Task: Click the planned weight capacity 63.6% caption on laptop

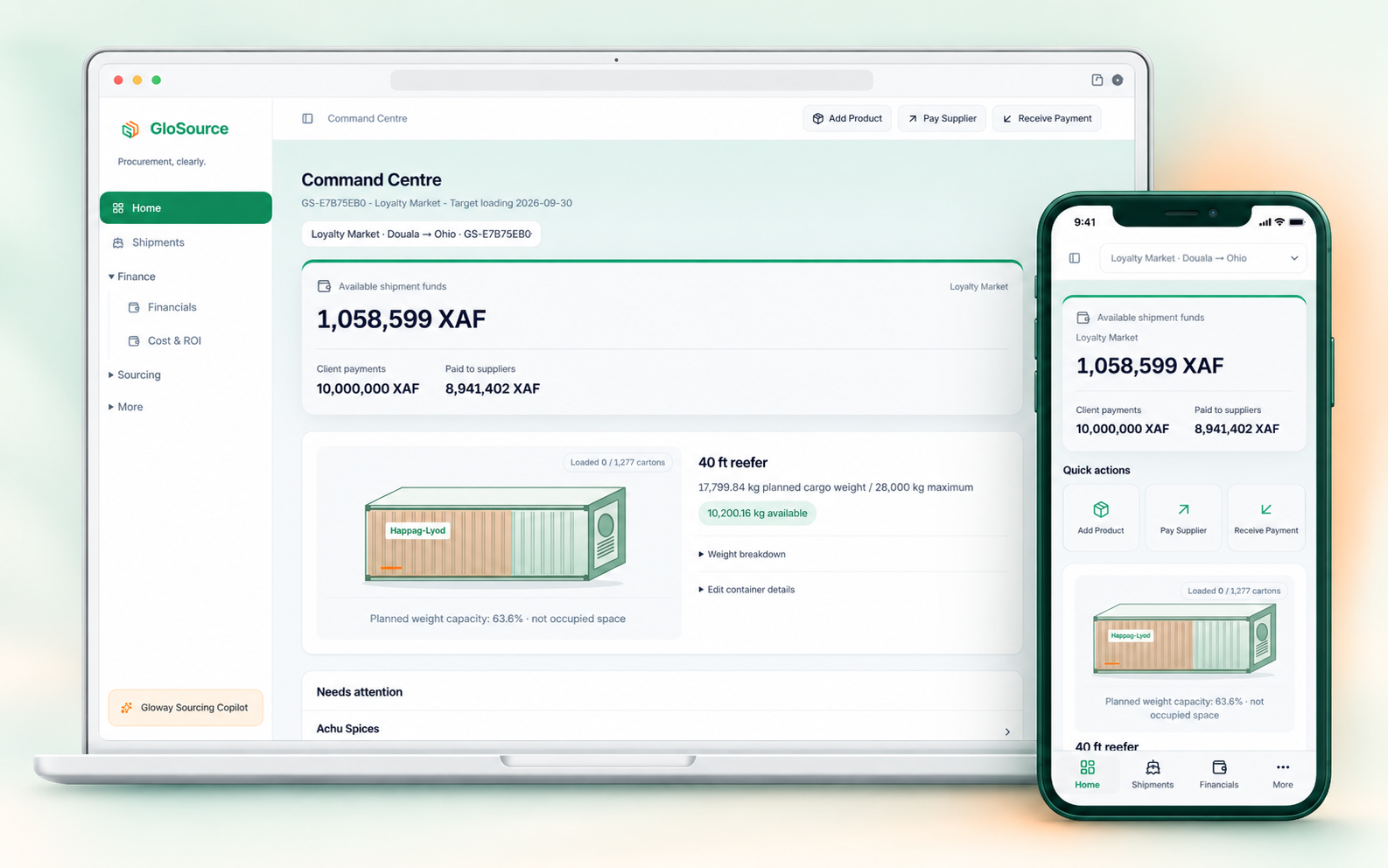Action: [497, 619]
